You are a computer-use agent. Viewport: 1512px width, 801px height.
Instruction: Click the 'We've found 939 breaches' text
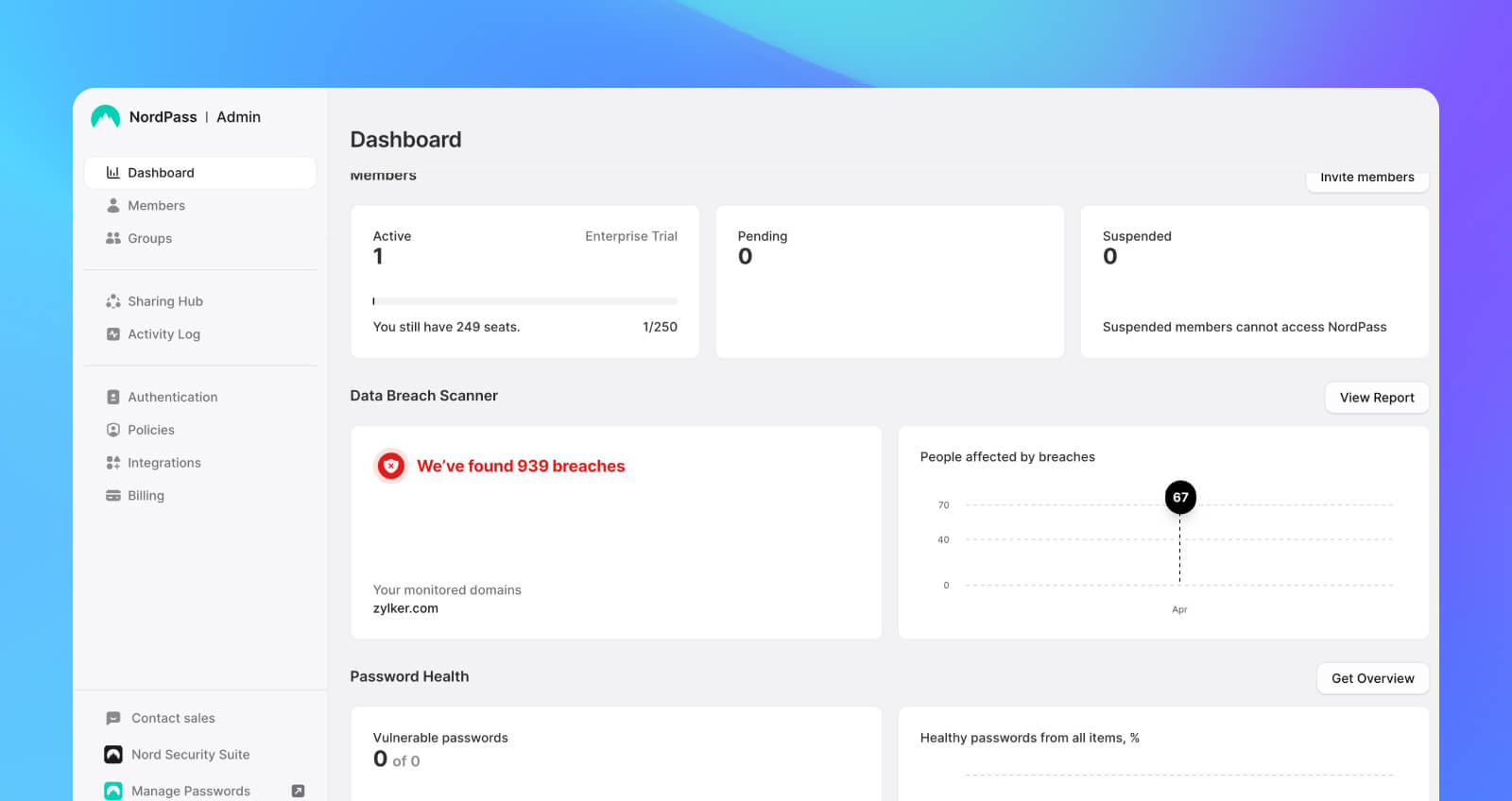click(521, 466)
